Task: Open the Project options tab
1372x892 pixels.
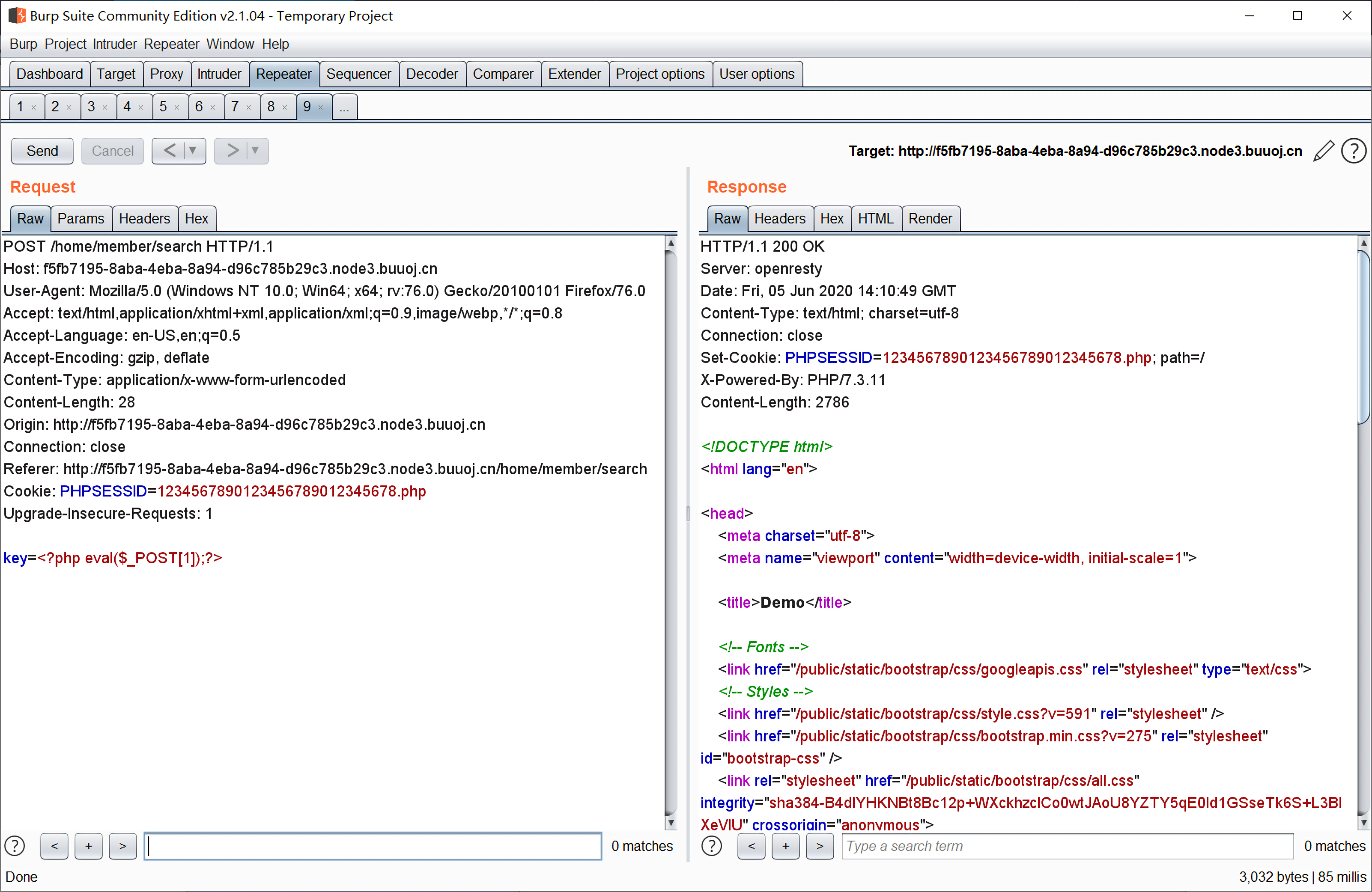Action: (660, 74)
